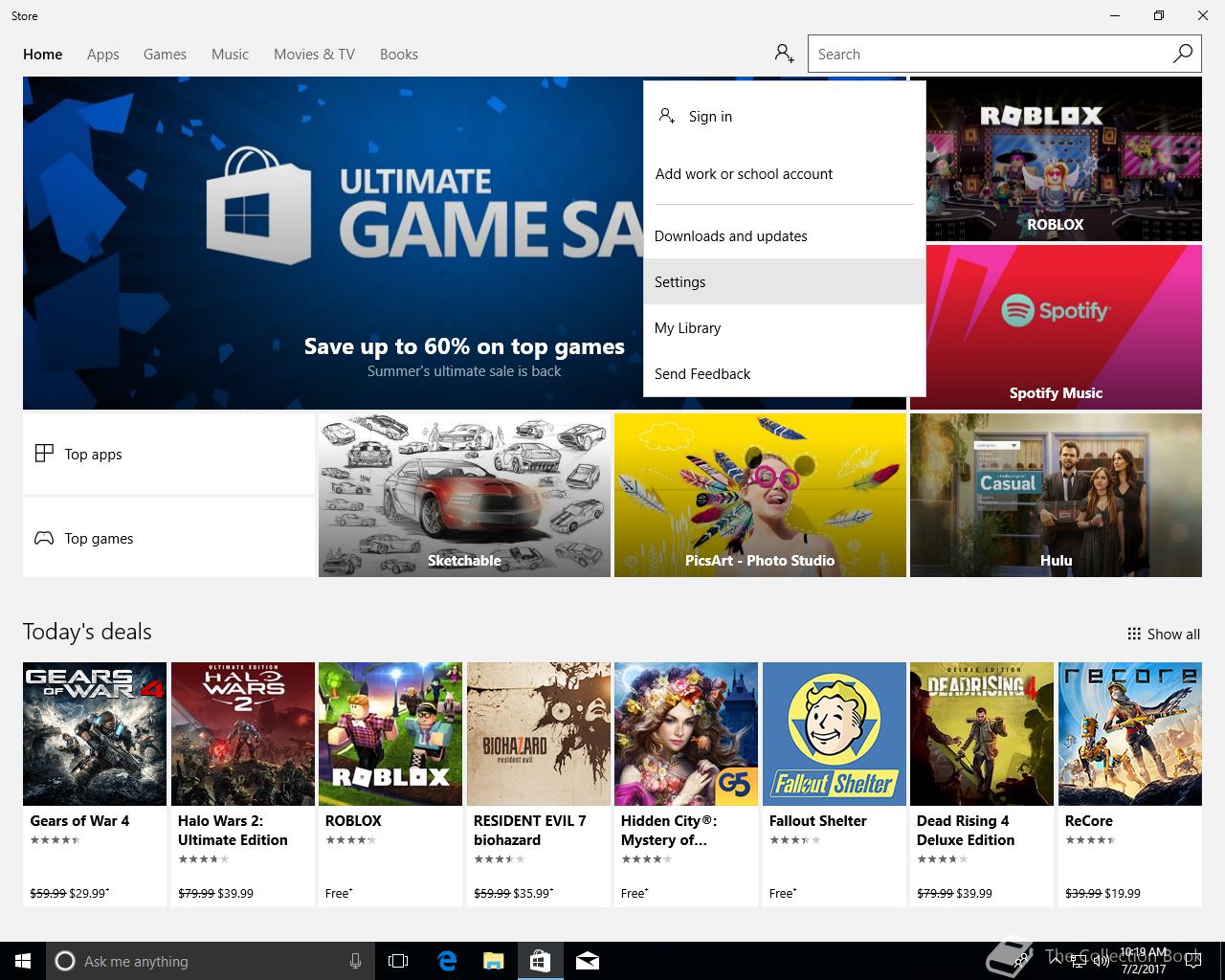Switch to the Home tab
This screenshot has width=1225, height=980.
[x=43, y=55]
